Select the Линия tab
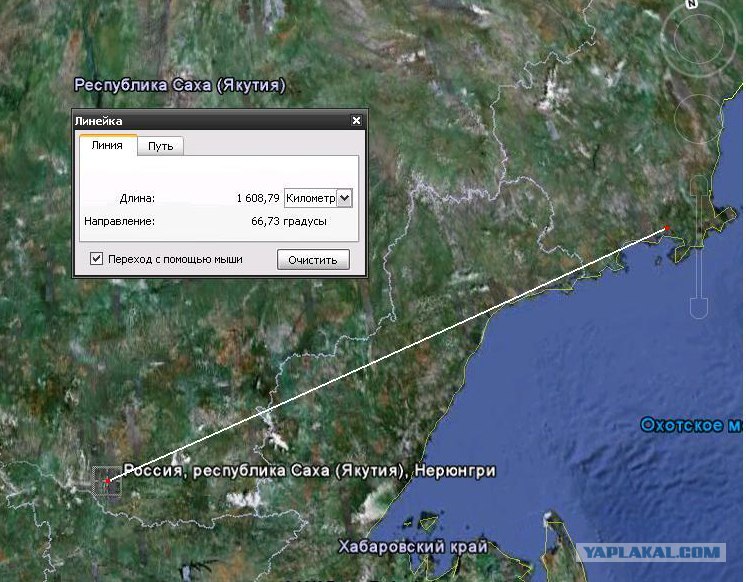 (108, 145)
